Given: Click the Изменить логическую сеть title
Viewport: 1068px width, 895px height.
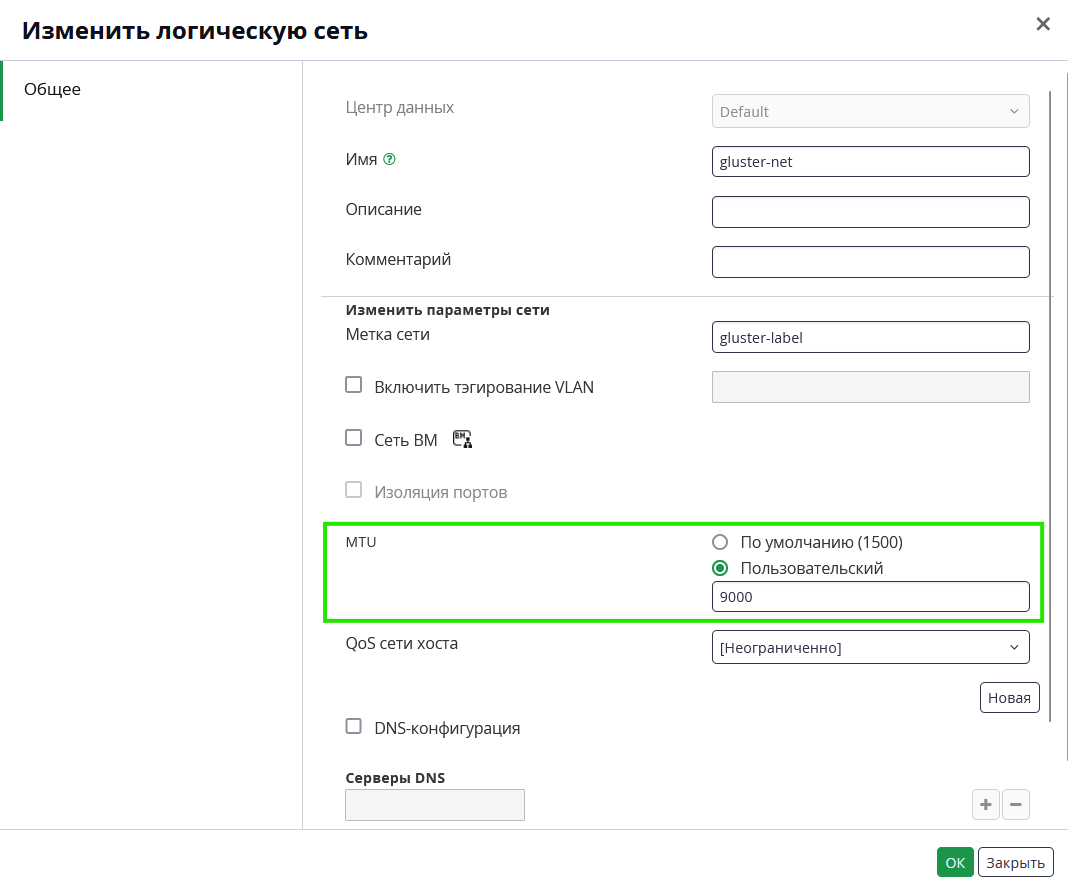Looking at the screenshot, I should (x=195, y=31).
